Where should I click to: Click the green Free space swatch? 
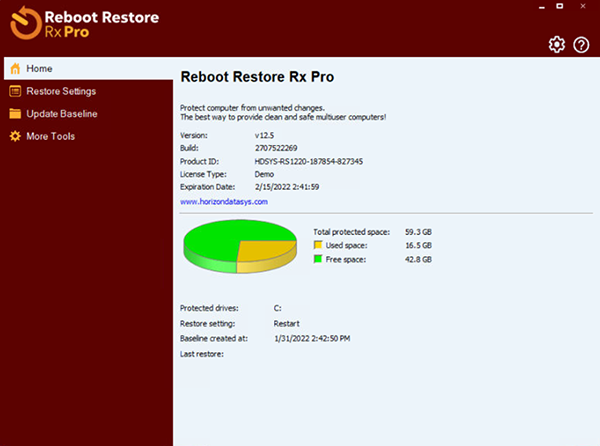(x=318, y=259)
